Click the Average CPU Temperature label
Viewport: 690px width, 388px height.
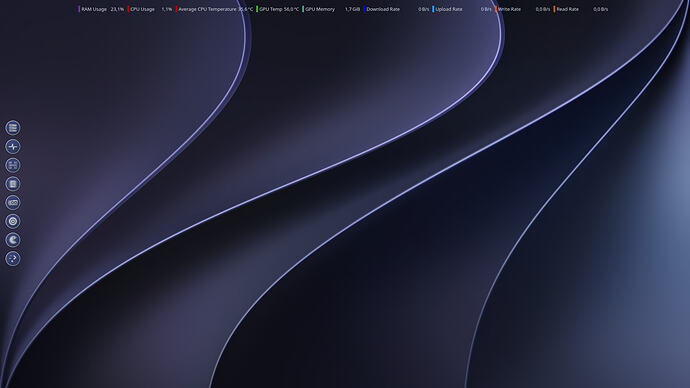pos(207,9)
